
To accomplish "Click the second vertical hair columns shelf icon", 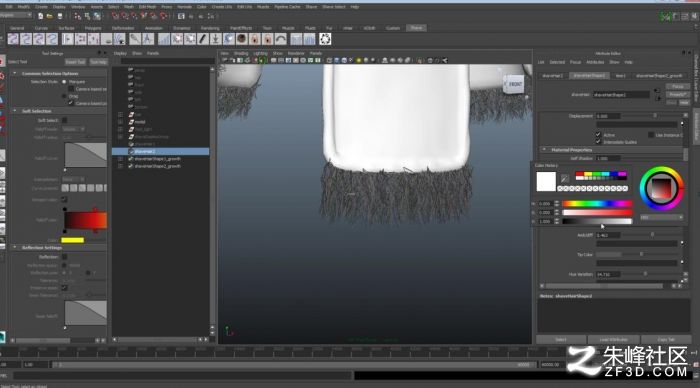I will click(309, 39).
